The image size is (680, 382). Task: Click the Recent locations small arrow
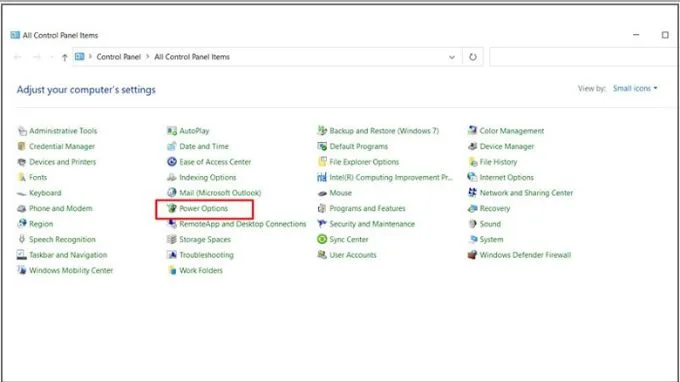(52, 57)
